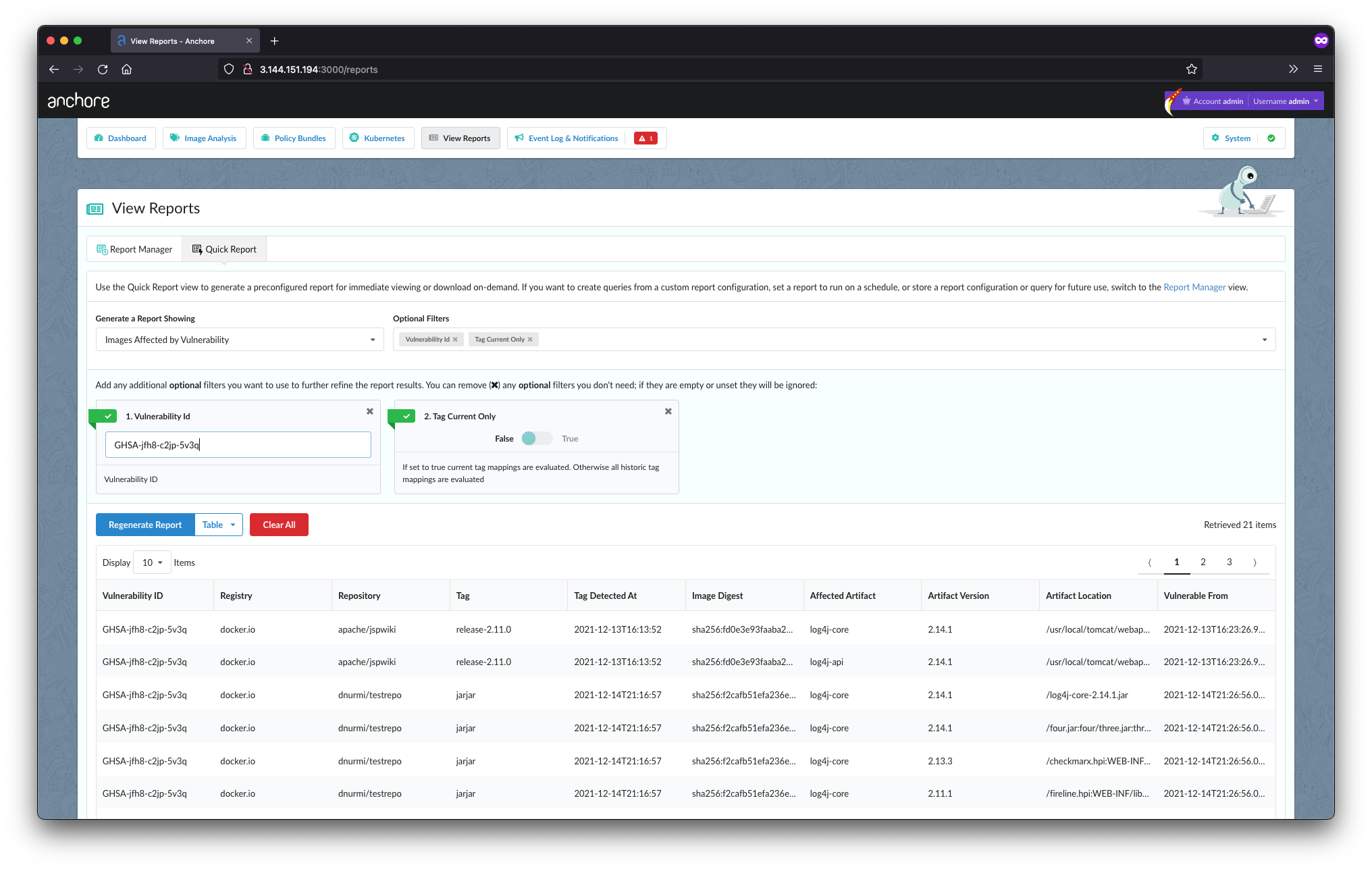Click green checkmark on Tag Current Only
This screenshot has height=869, width=1372.
point(406,416)
